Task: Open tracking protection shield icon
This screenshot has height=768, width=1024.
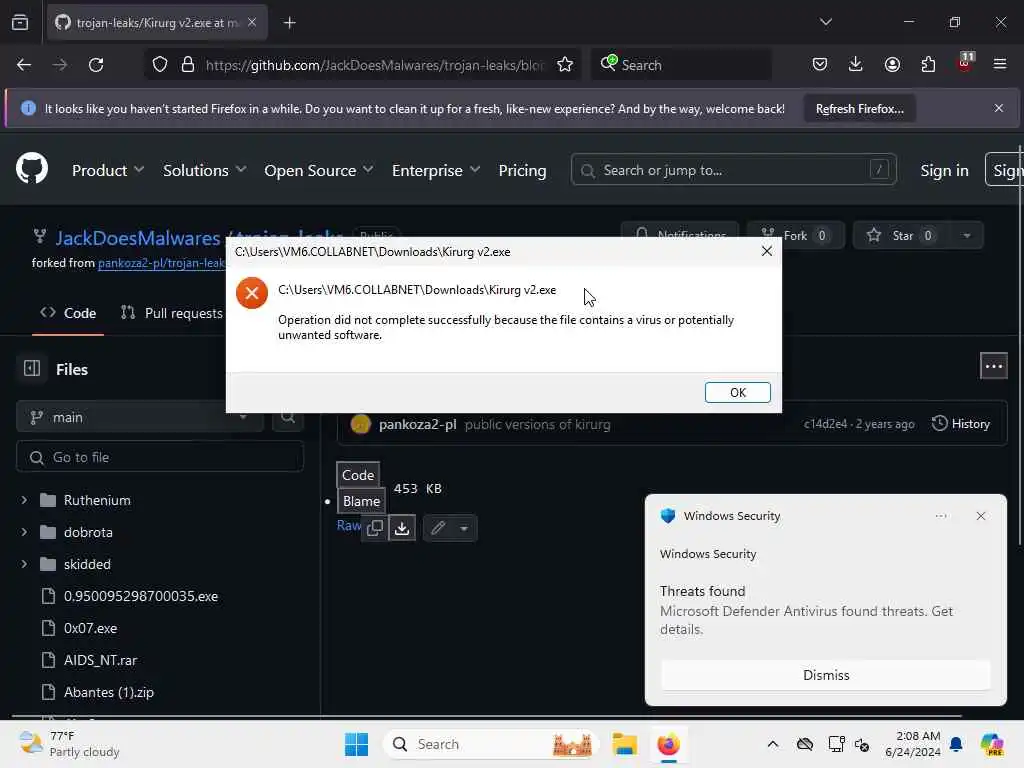Action: [x=160, y=65]
